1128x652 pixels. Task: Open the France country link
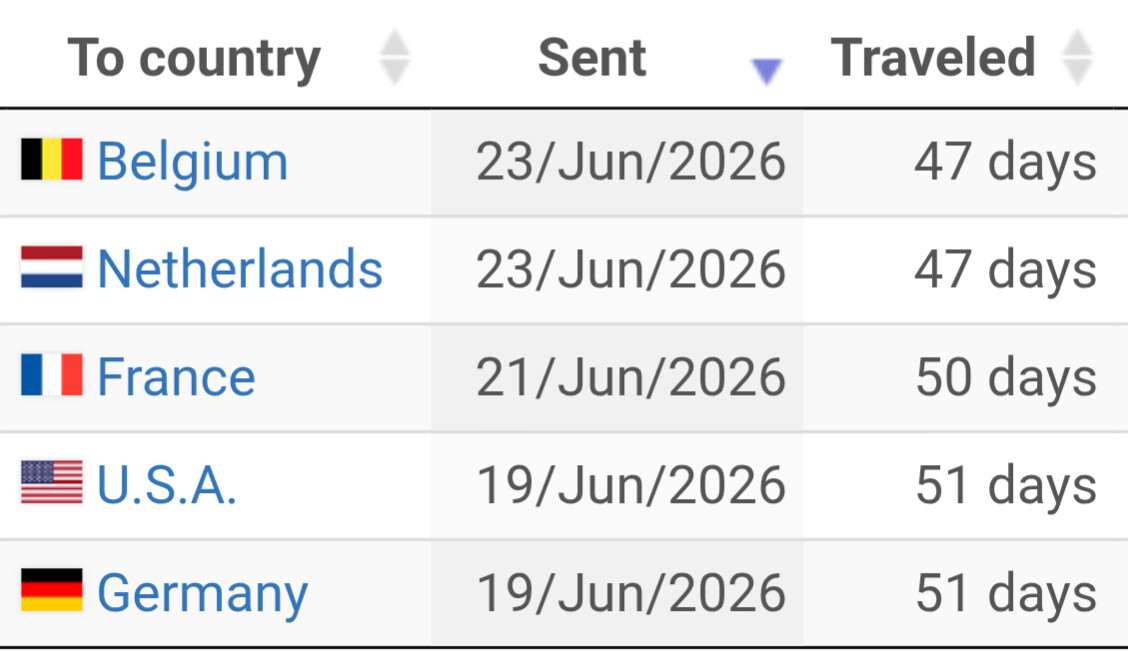coord(176,377)
